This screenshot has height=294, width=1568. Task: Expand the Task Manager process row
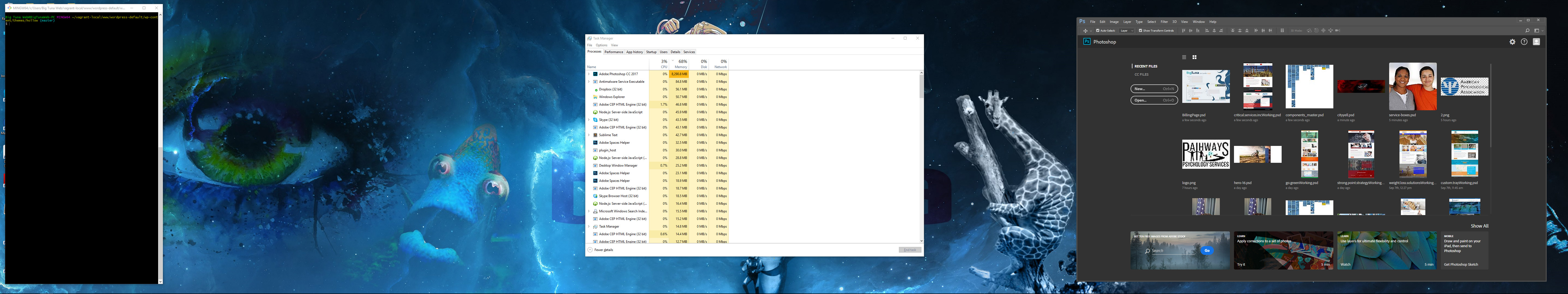[589, 226]
